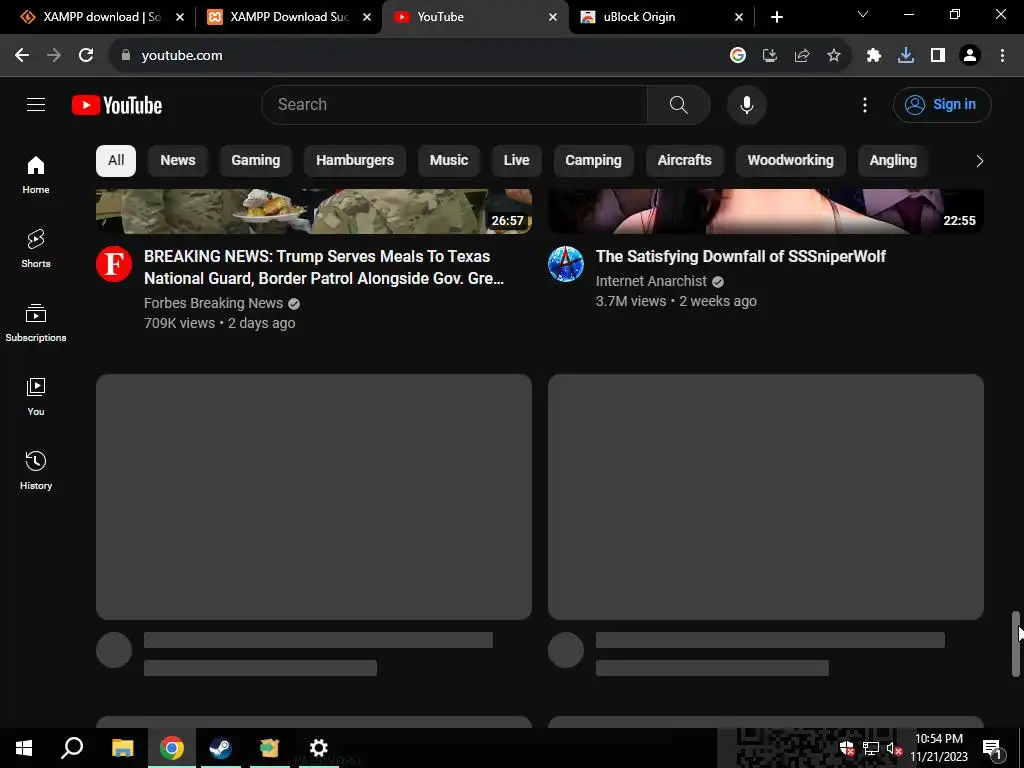Open a new browser tab
Screen dimensions: 1024x768
click(x=776, y=17)
